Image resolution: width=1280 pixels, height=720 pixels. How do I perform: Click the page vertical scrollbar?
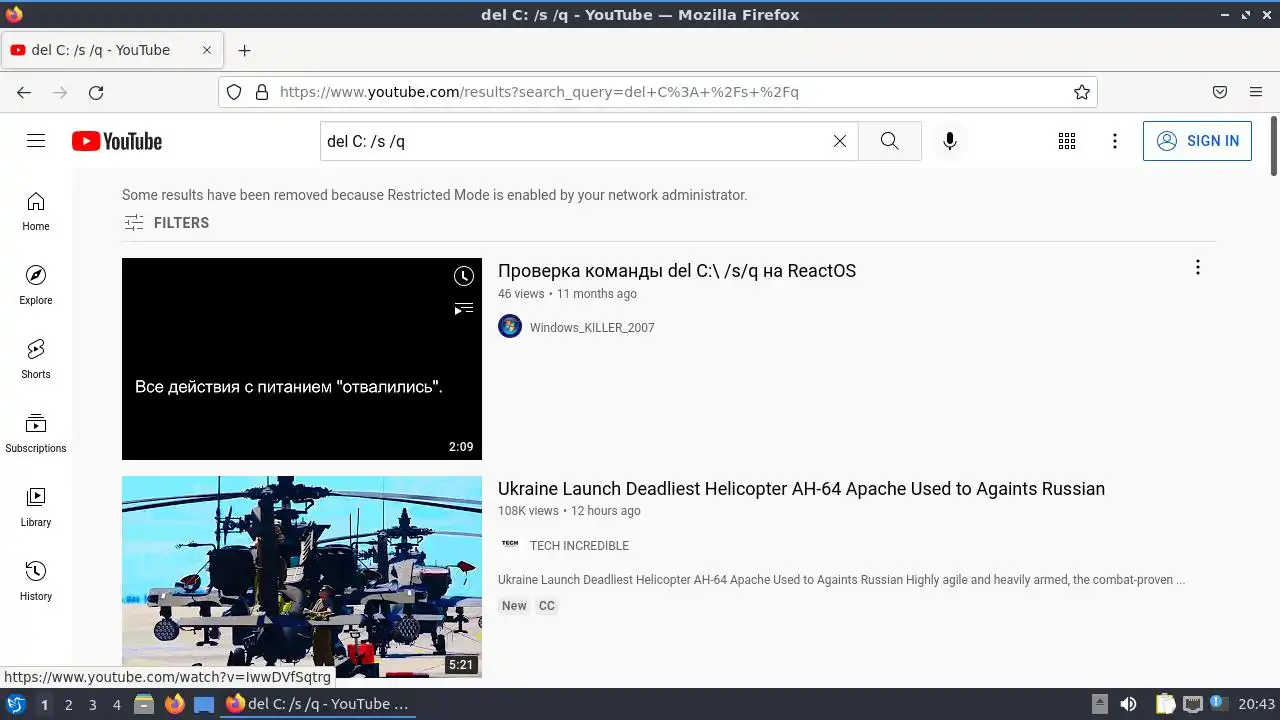click(1274, 146)
